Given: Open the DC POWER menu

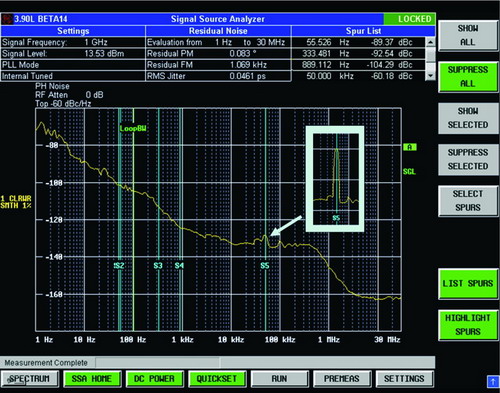Looking at the screenshot, I should (154, 379).
